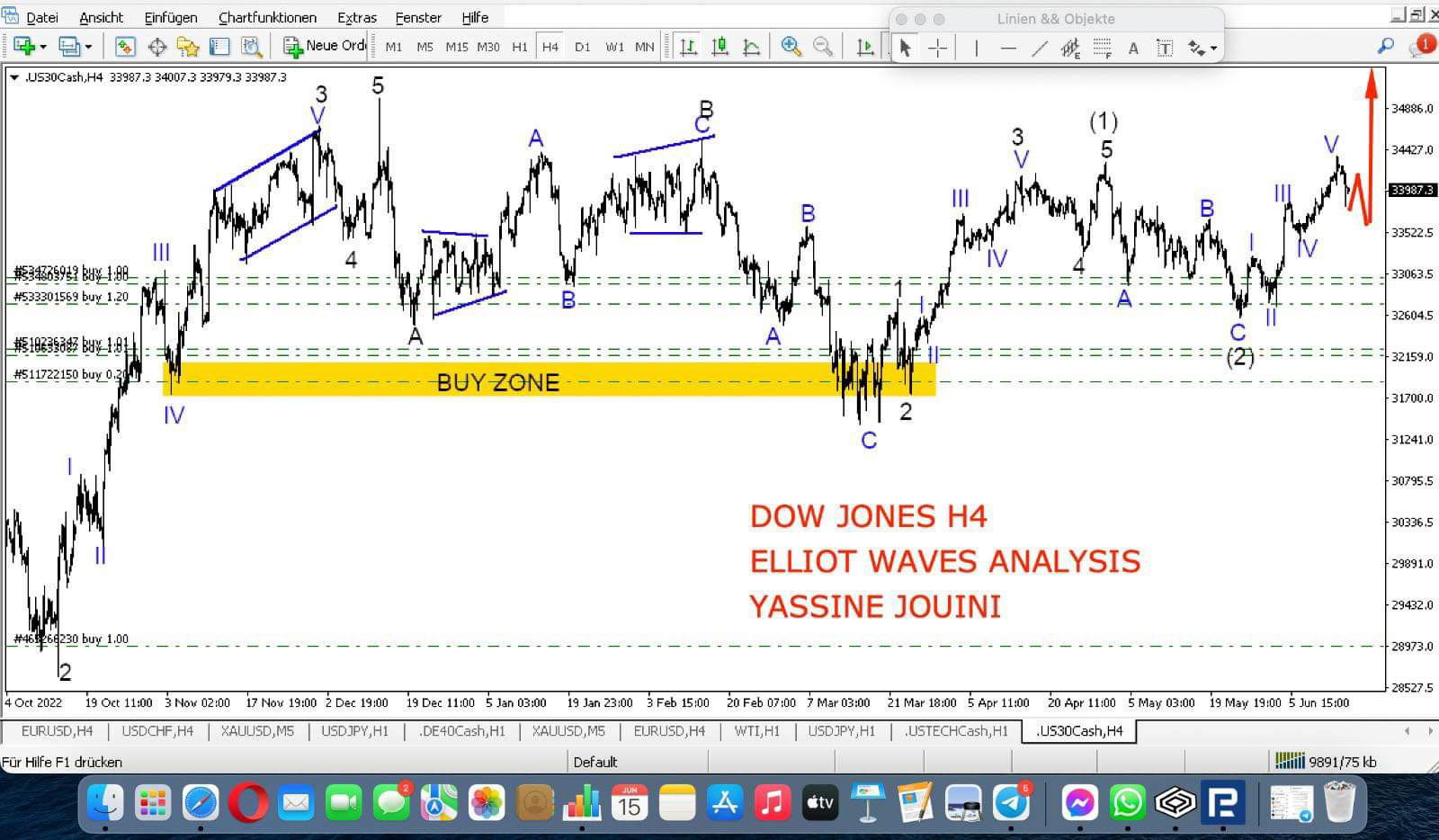Image resolution: width=1439 pixels, height=840 pixels.
Task: Open the Telegram app in the dock
Action: pos(1011,801)
